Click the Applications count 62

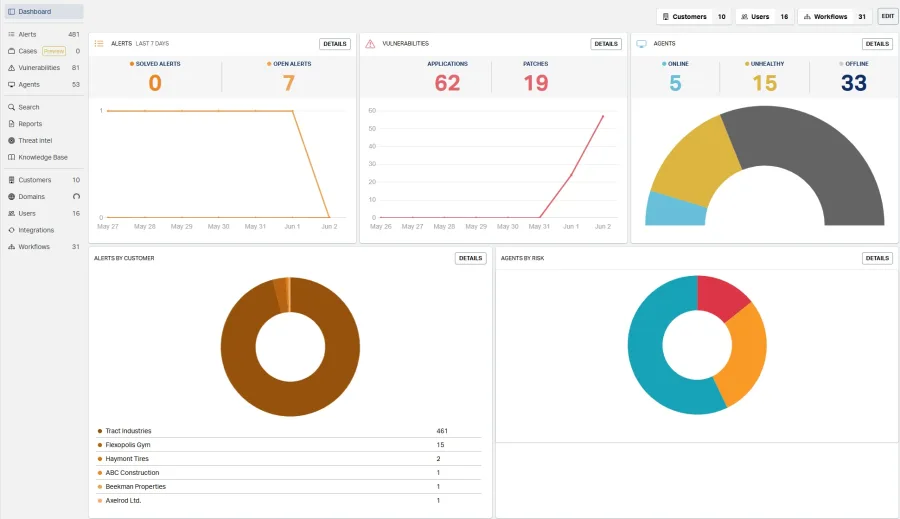(x=447, y=83)
